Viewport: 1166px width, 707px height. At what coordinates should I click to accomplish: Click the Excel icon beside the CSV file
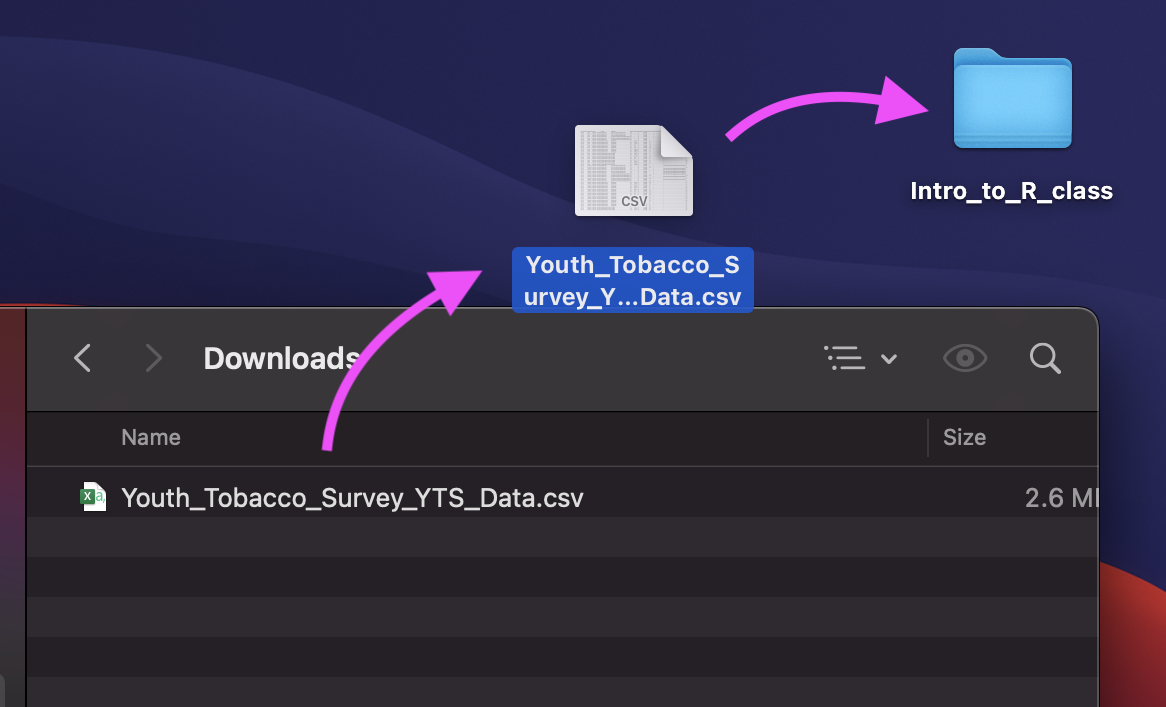(x=93, y=497)
